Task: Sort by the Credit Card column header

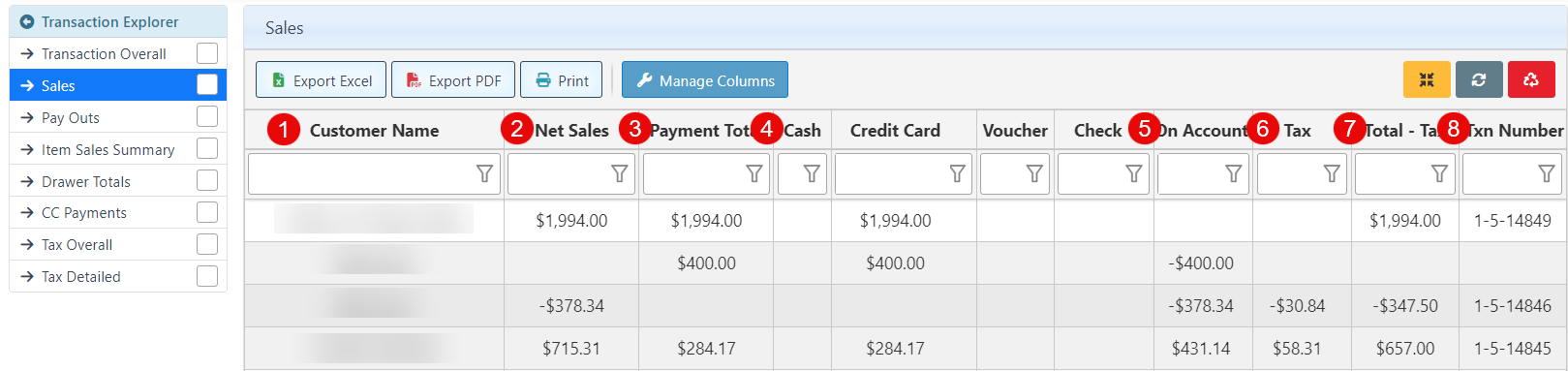Action: click(895, 130)
